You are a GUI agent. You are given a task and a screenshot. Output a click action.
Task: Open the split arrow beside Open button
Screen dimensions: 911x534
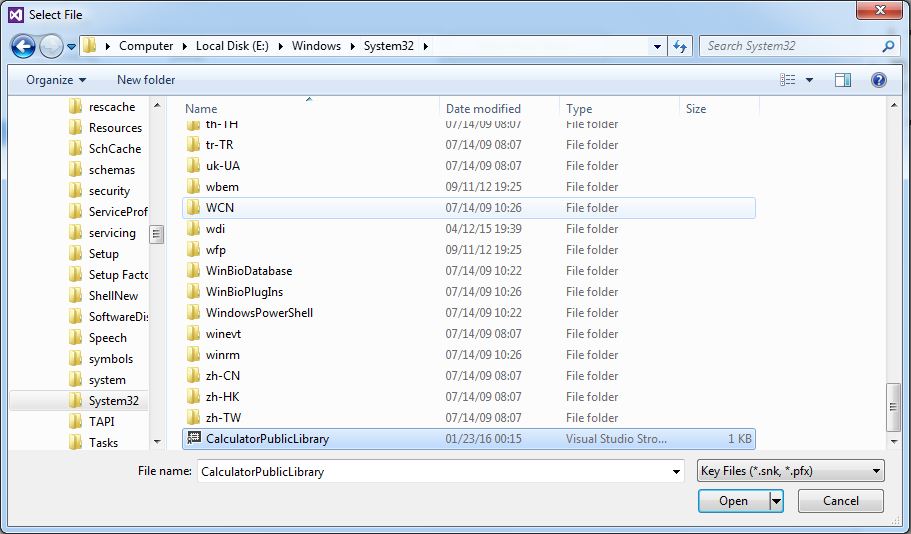(x=776, y=501)
